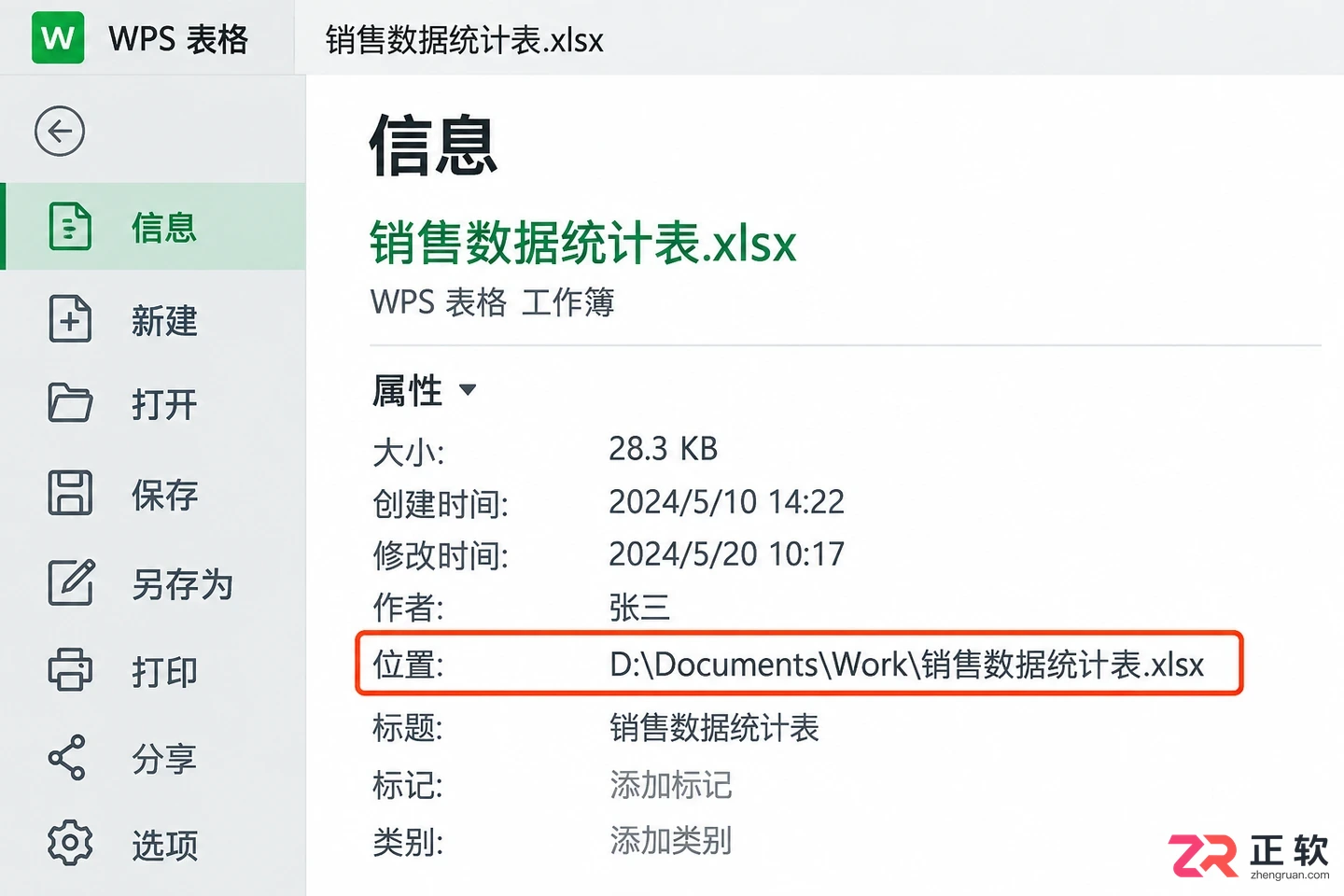Expand the 属性 dropdown arrow

click(468, 390)
